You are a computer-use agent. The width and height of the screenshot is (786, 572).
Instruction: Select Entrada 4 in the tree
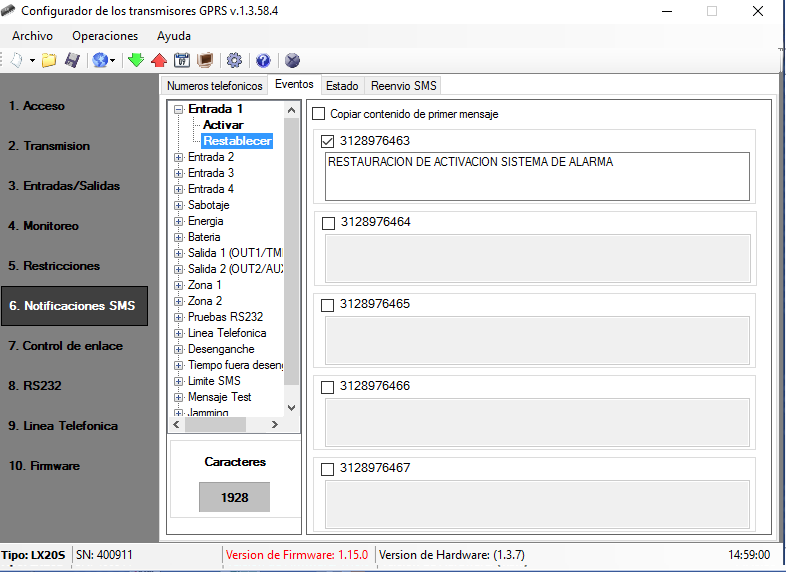(211, 189)
